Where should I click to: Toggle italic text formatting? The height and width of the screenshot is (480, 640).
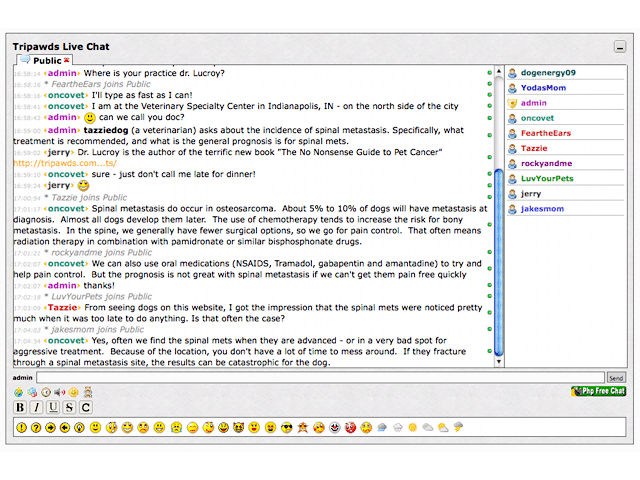[36, 407]
